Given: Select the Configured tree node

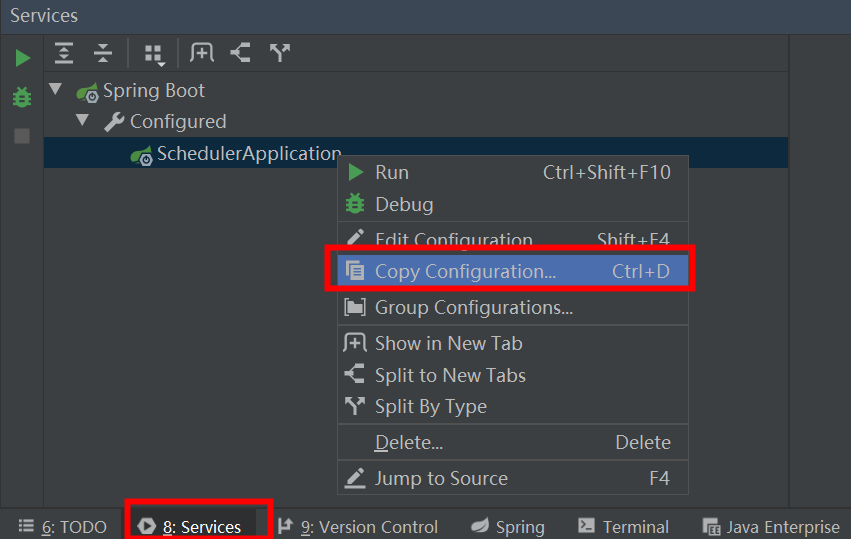Looking at the screenshot, I should pos(178,122).
